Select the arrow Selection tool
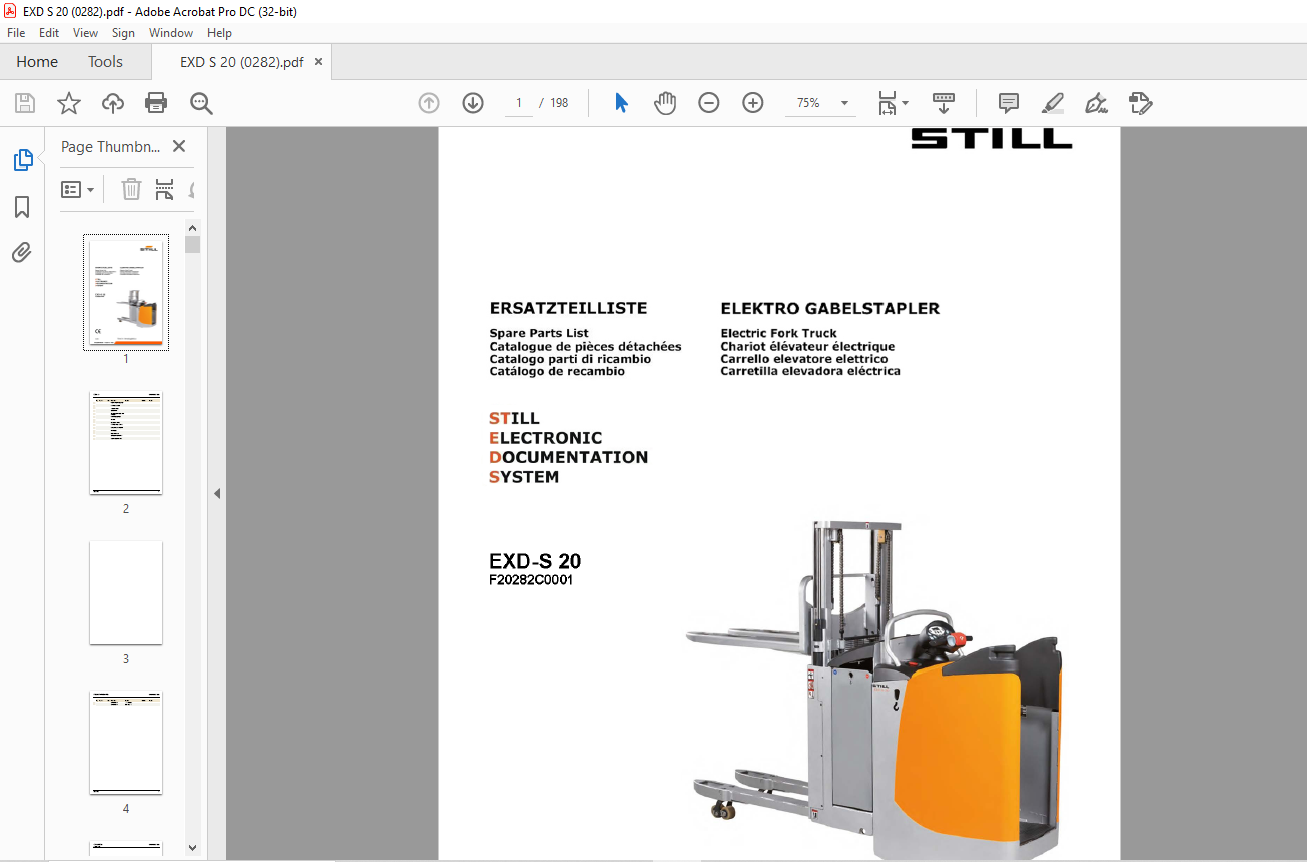The height and width of the screenshot is (862, 1307). [621, 103]
